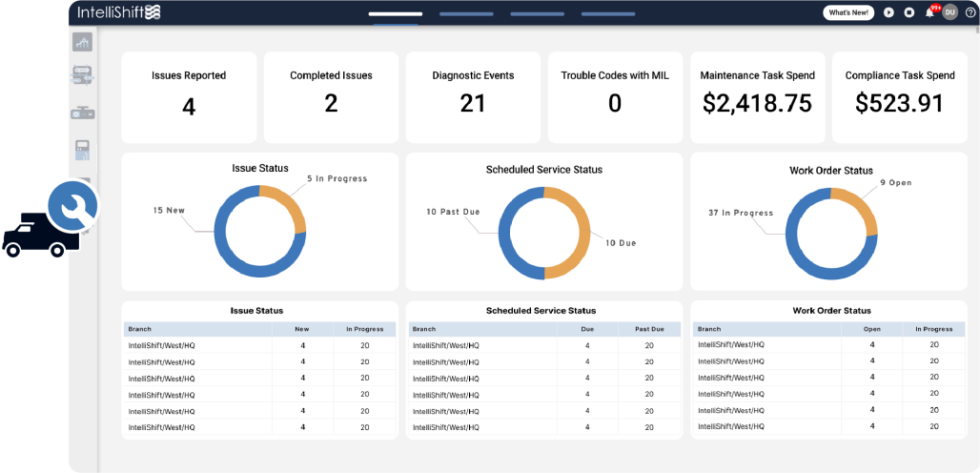Click the IntelliShift logo
The height and width of the screenshot is (473, 980).
[x=119, y=12]
